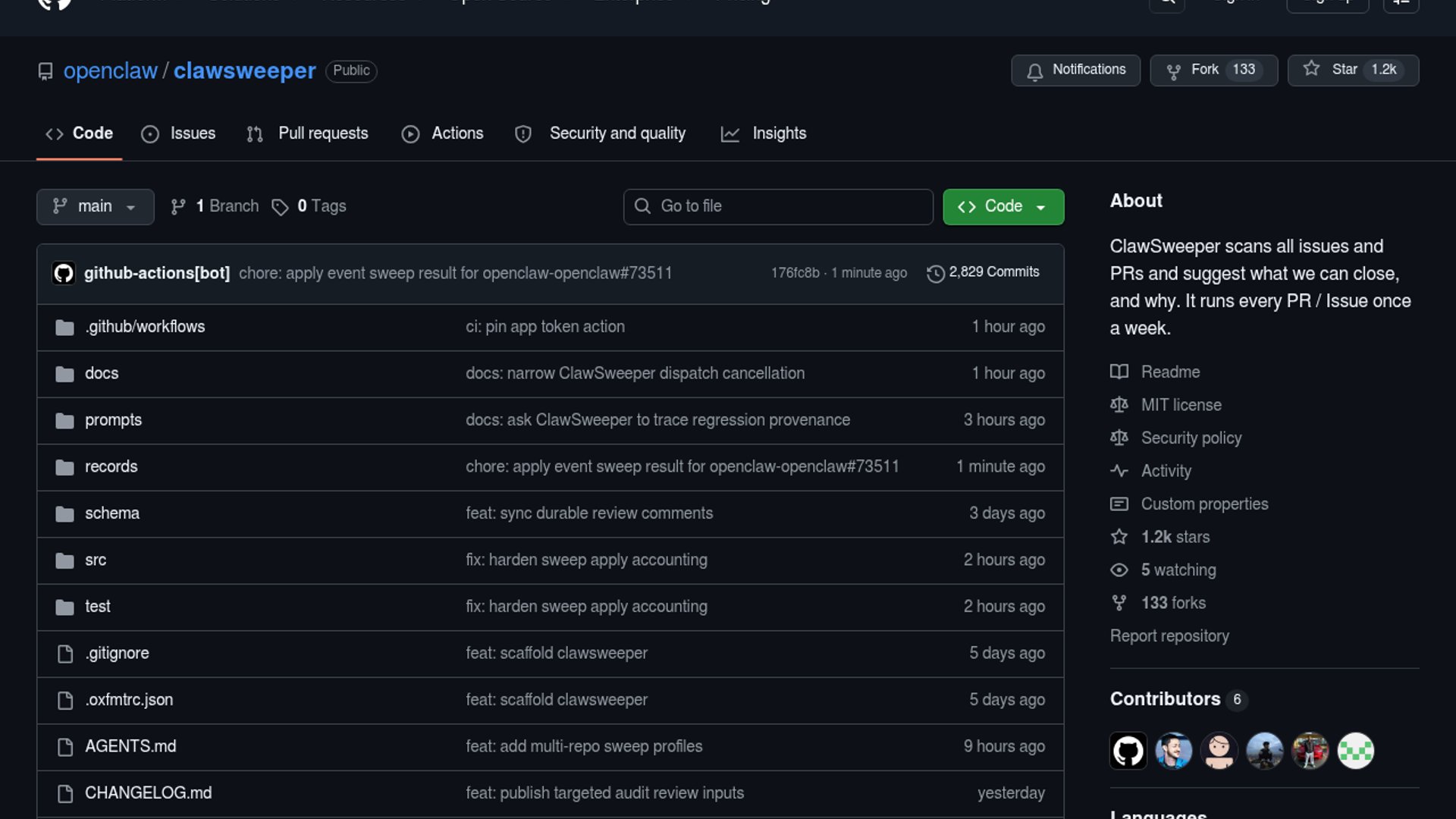1456x819 pixels.
Task: Click the MIT license link
Action: click(1181, 405)
